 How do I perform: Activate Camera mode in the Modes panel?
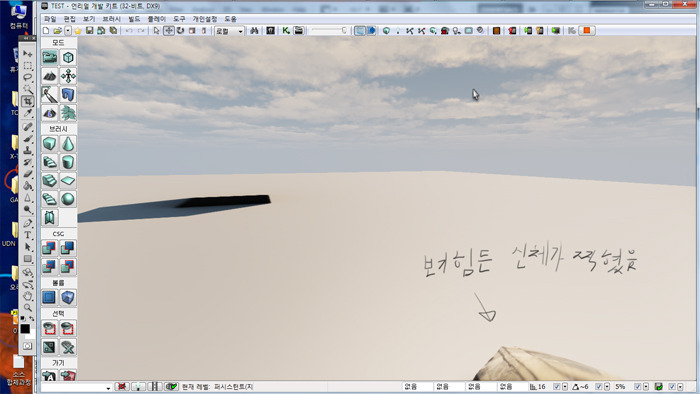point(50,57)
